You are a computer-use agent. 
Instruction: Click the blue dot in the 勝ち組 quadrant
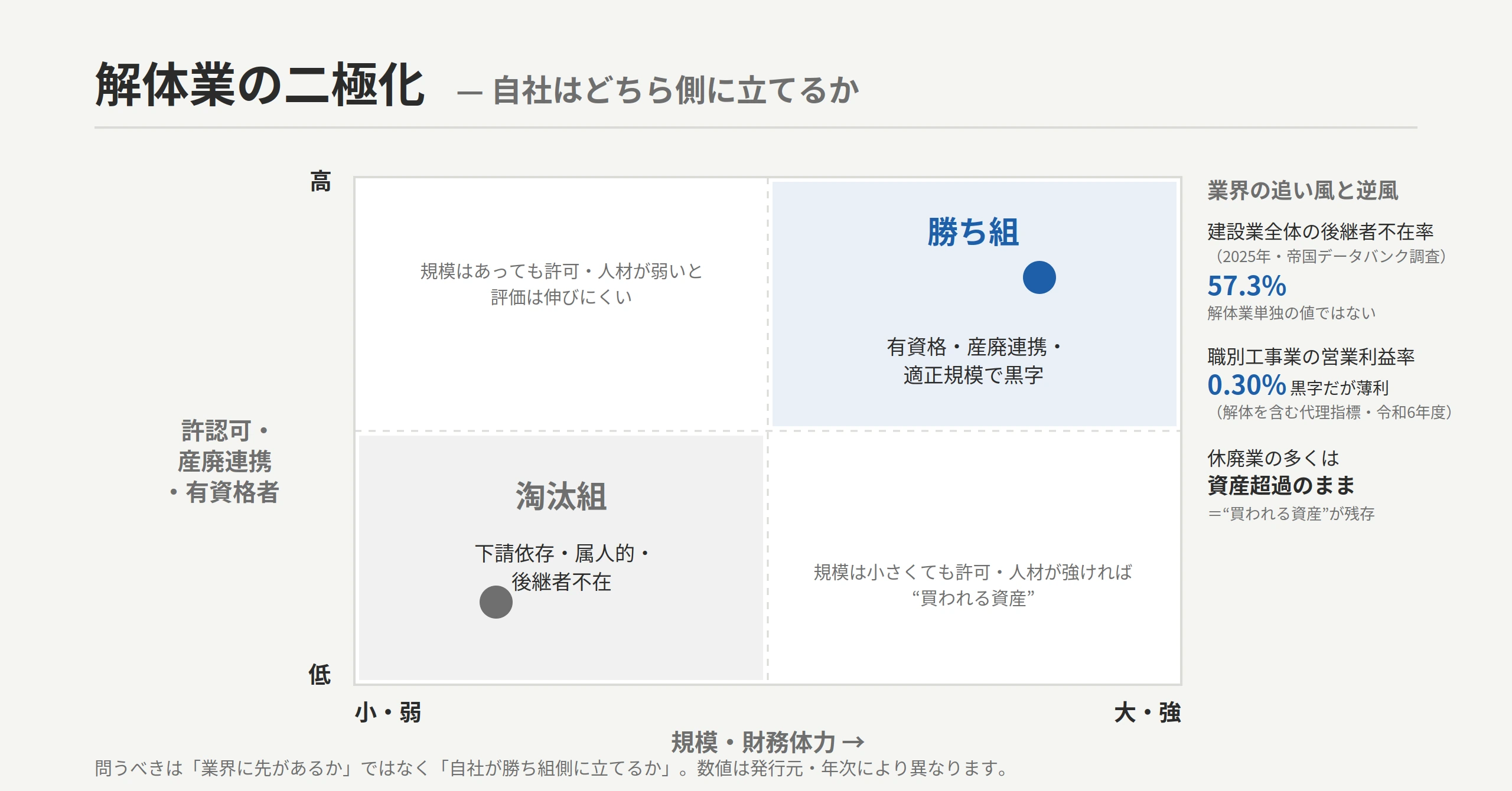point(1039,277)
